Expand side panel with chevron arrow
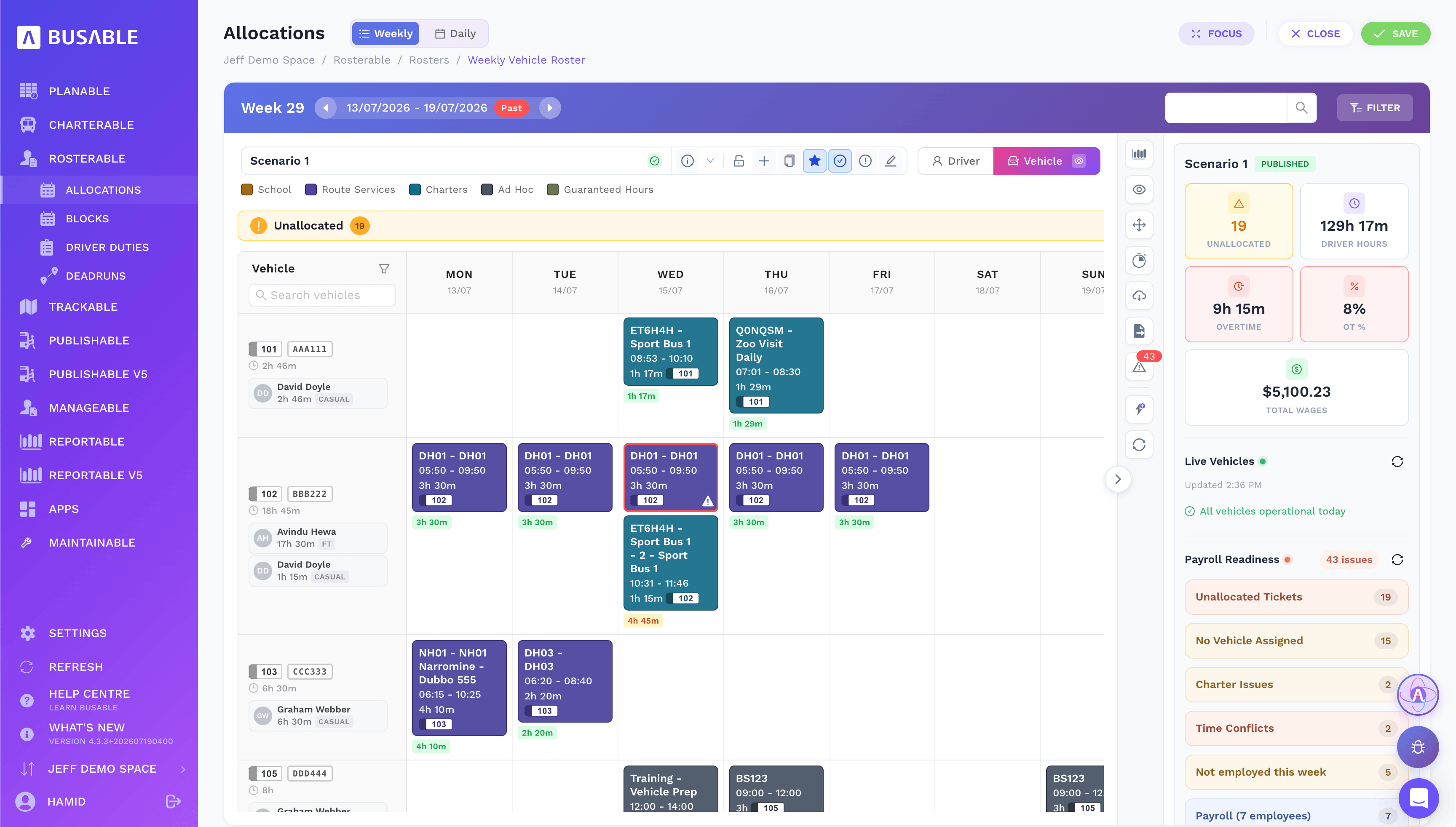Screen dimensions: 1456x827 [x=1118, y=479]
